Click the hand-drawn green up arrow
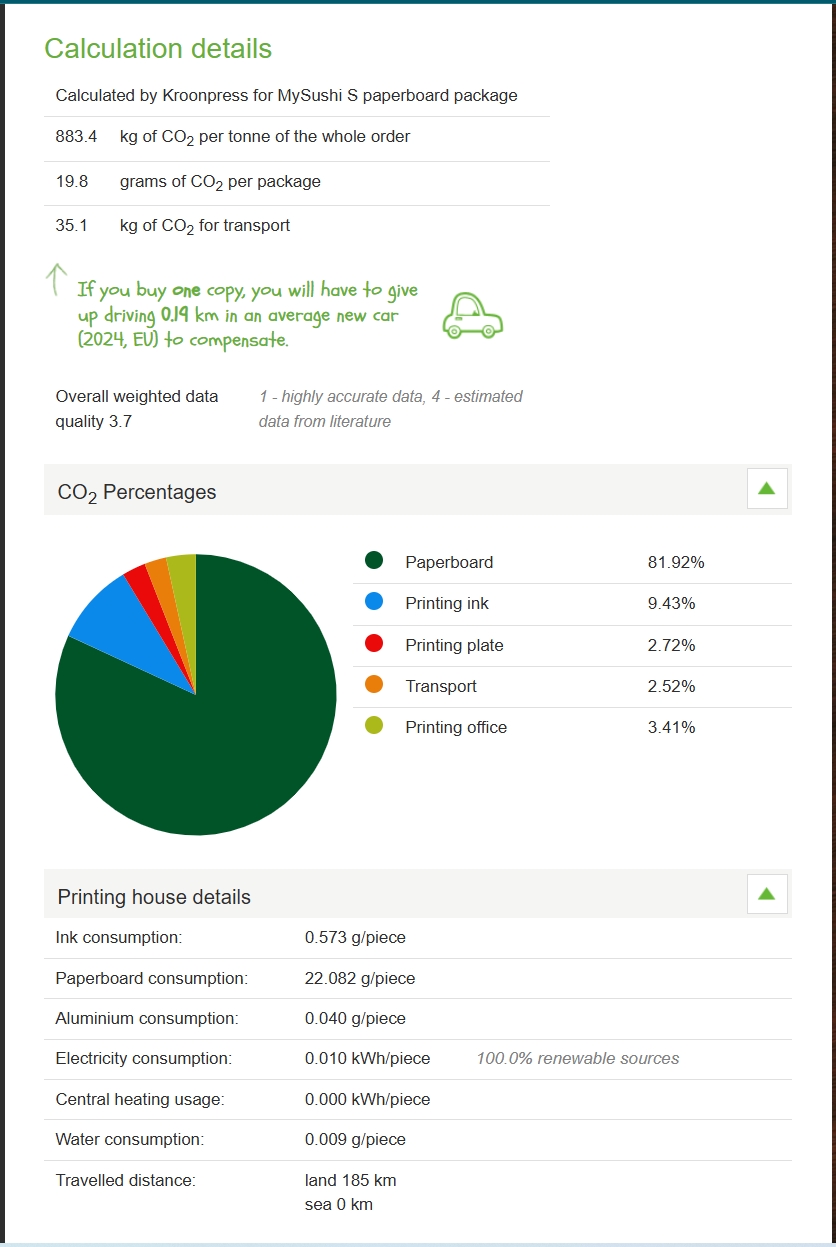The width and height of the screenshot is (836, 1247). pyautogui.click(x=57, y=279)
